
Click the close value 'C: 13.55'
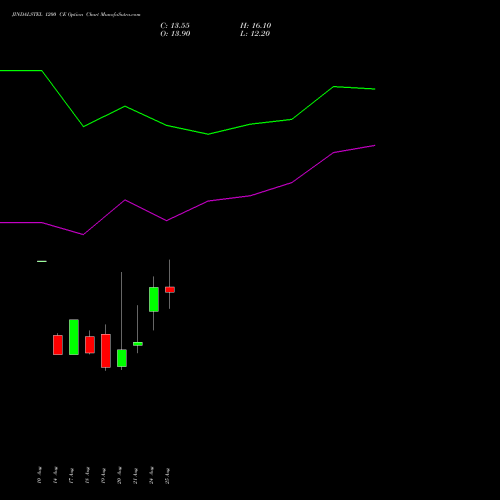[x=175, y=26]
